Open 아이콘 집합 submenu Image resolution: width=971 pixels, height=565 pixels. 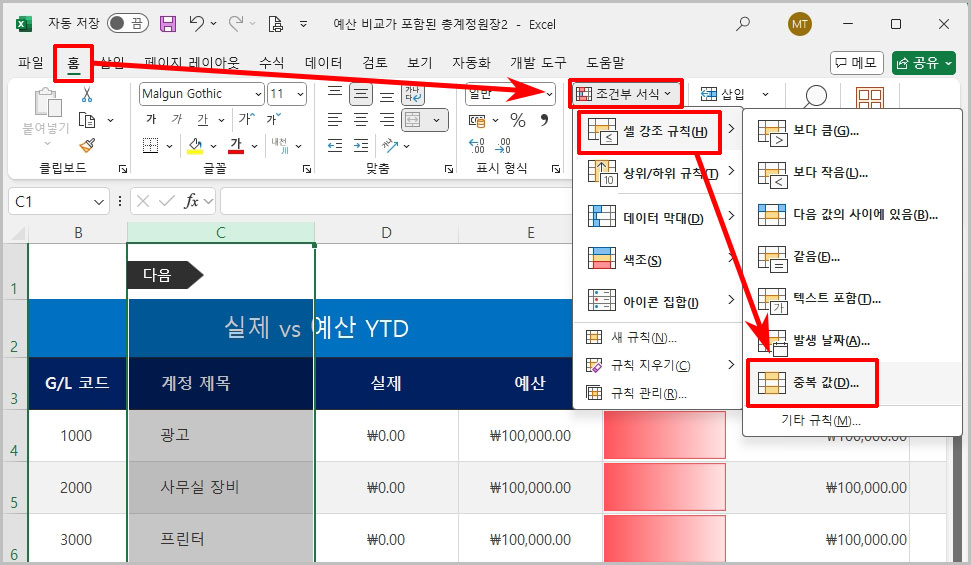click(658, 302)
